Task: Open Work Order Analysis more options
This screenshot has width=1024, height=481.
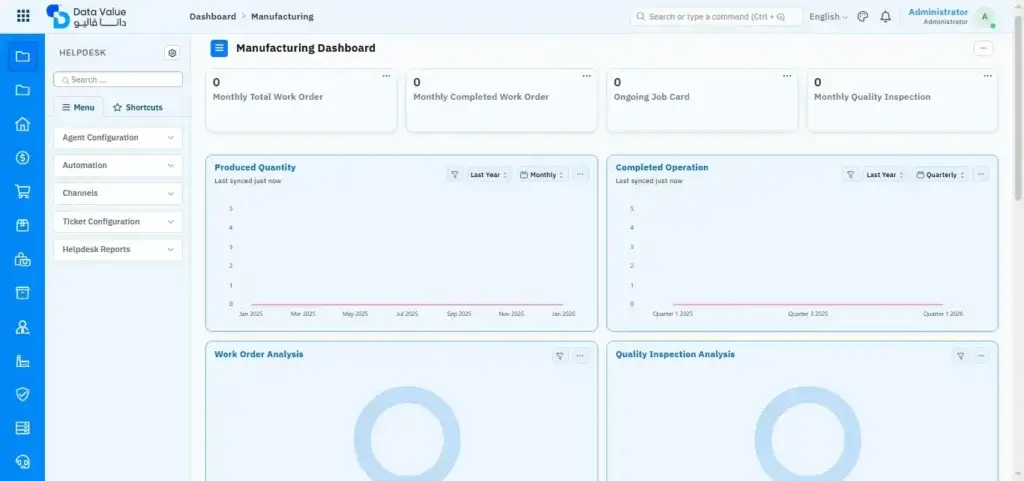Action: pos(580,356)
